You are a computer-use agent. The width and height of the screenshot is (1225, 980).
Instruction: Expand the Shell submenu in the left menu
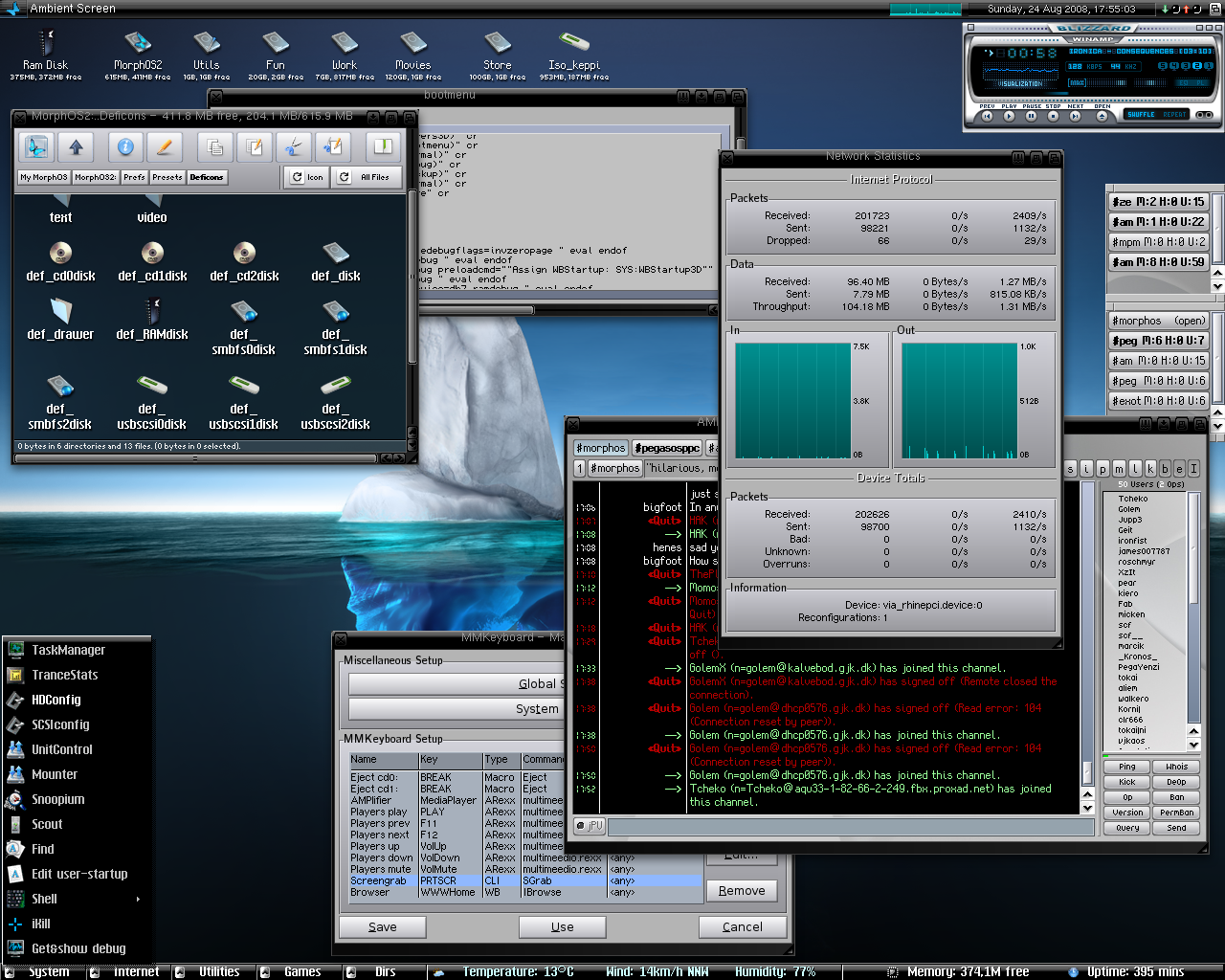pos(43,899)
